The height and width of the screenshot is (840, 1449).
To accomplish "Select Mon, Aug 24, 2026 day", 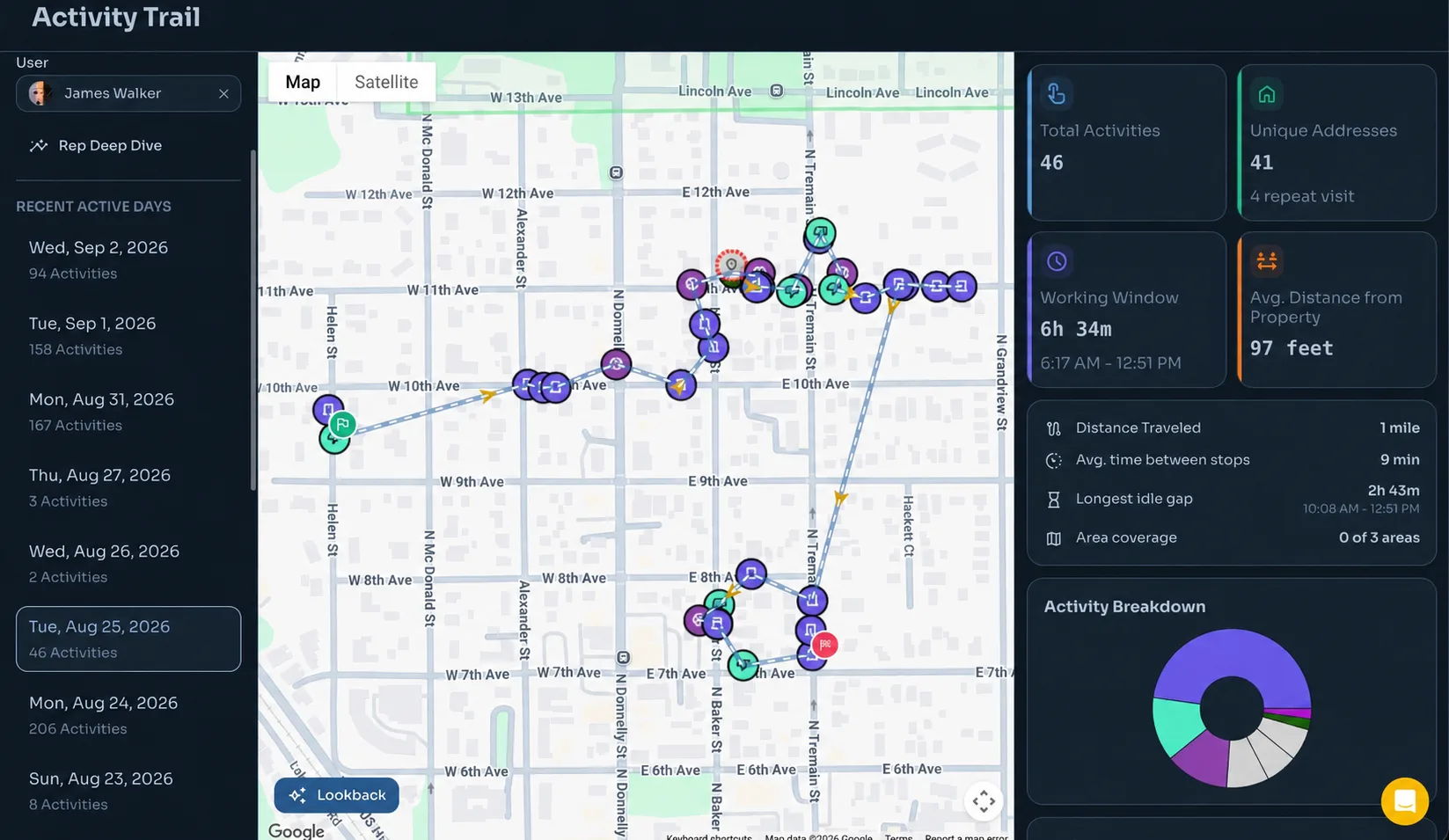I will click(x=128, y=715).
